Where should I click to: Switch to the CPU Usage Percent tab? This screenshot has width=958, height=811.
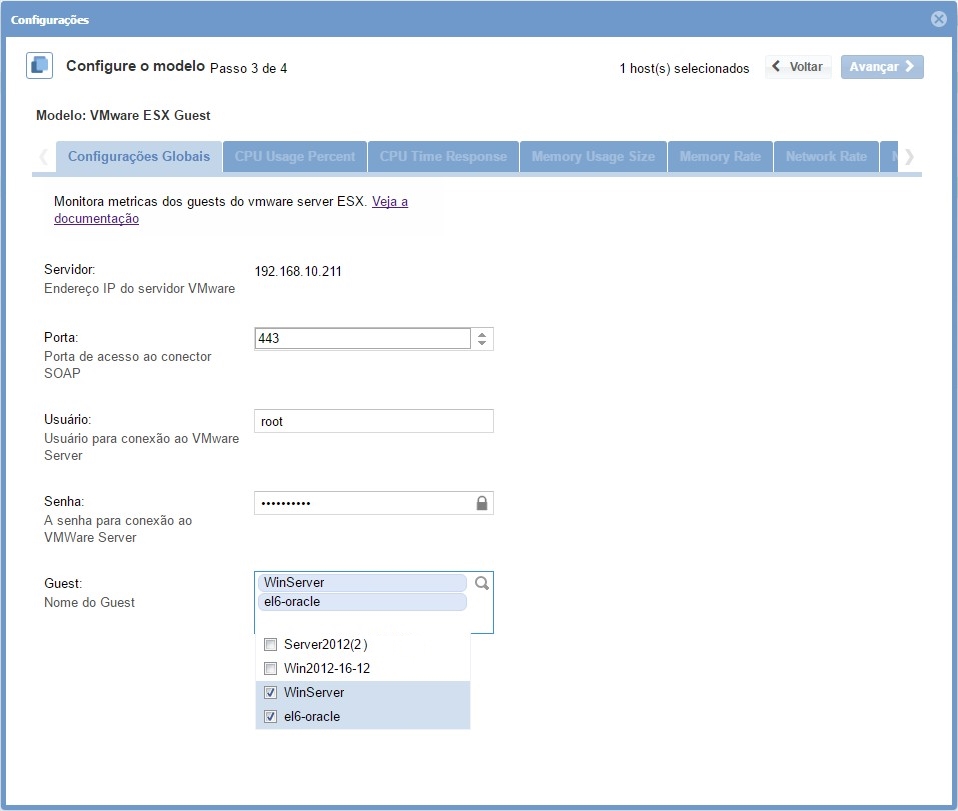pyautogui.click(x=295, y=157)
